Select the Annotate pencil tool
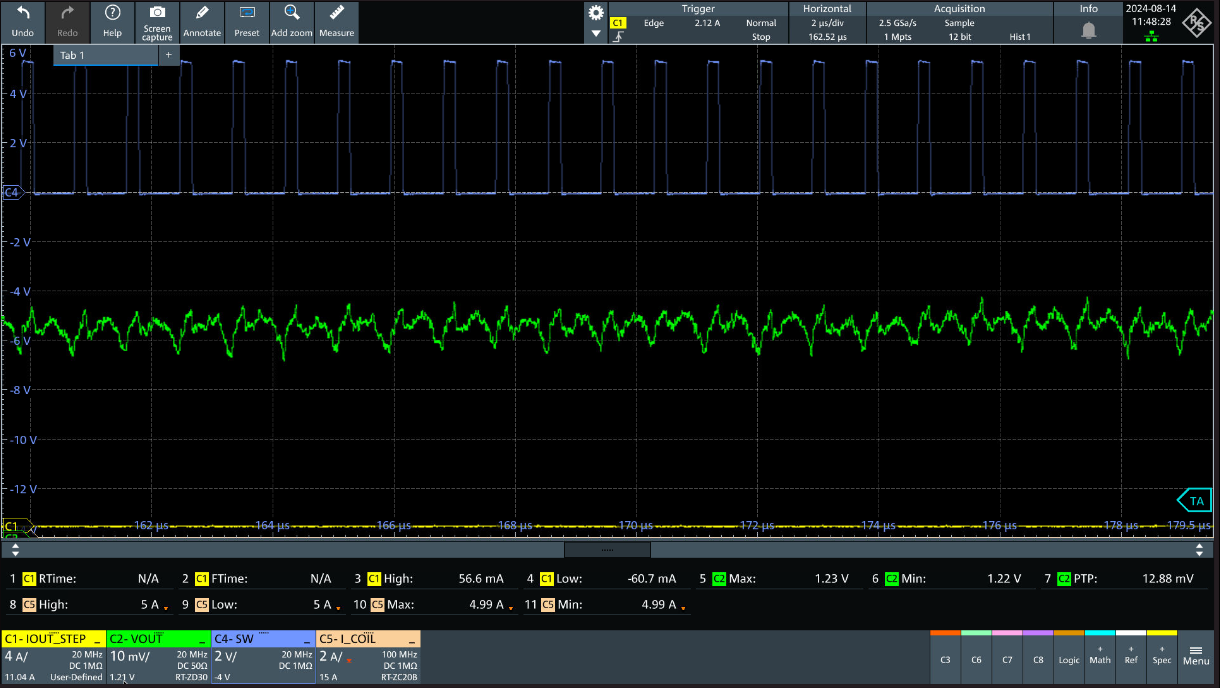The width and height of the screenshot is (1220, 688). tap(202, 20)
